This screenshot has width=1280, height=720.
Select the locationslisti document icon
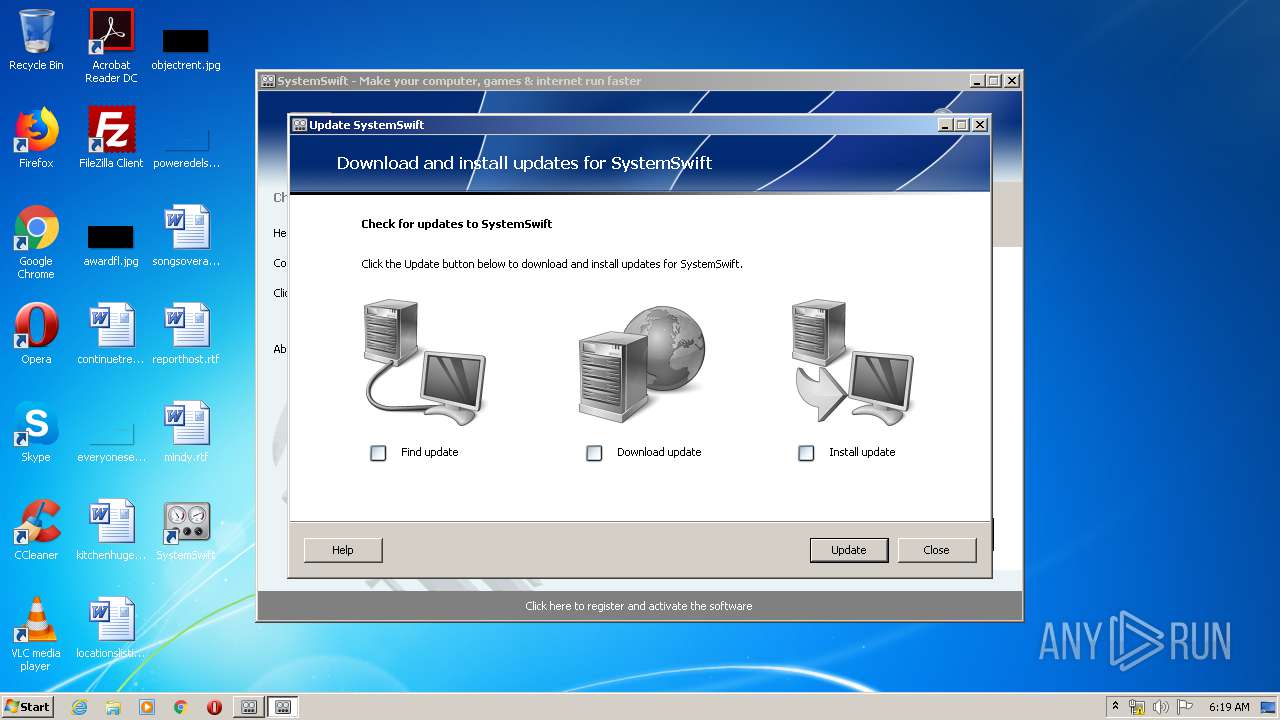pyautogui.click(x=111, y=628)
